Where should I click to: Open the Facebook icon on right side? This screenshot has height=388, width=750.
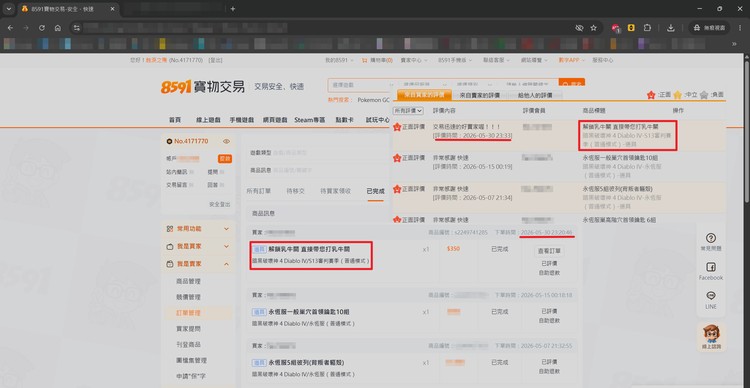pyautogui.click(x=711, y=267)
